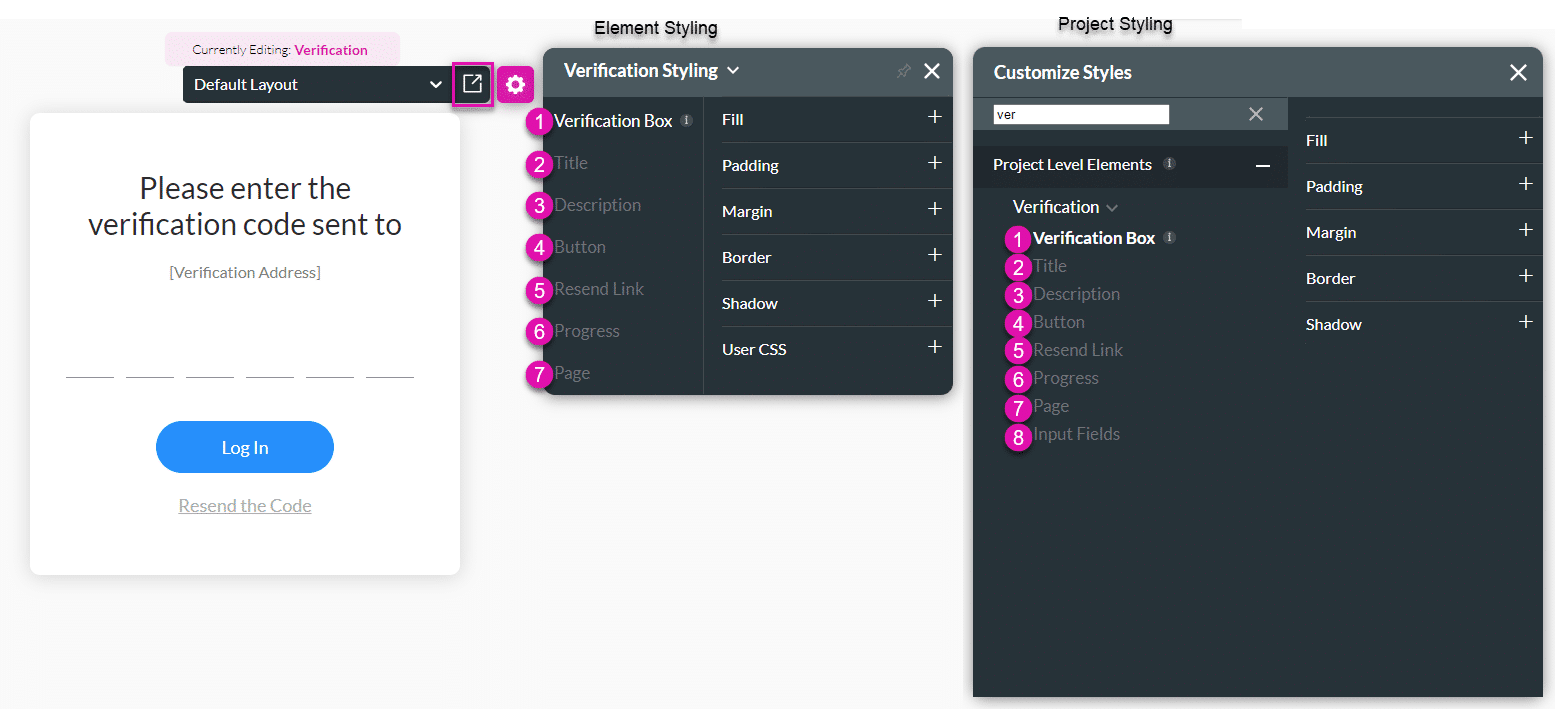This screenshot has height=709, width=1555.
Task: Click the info icon beside Project Level Elements
Action: [x=1169, y=164]
